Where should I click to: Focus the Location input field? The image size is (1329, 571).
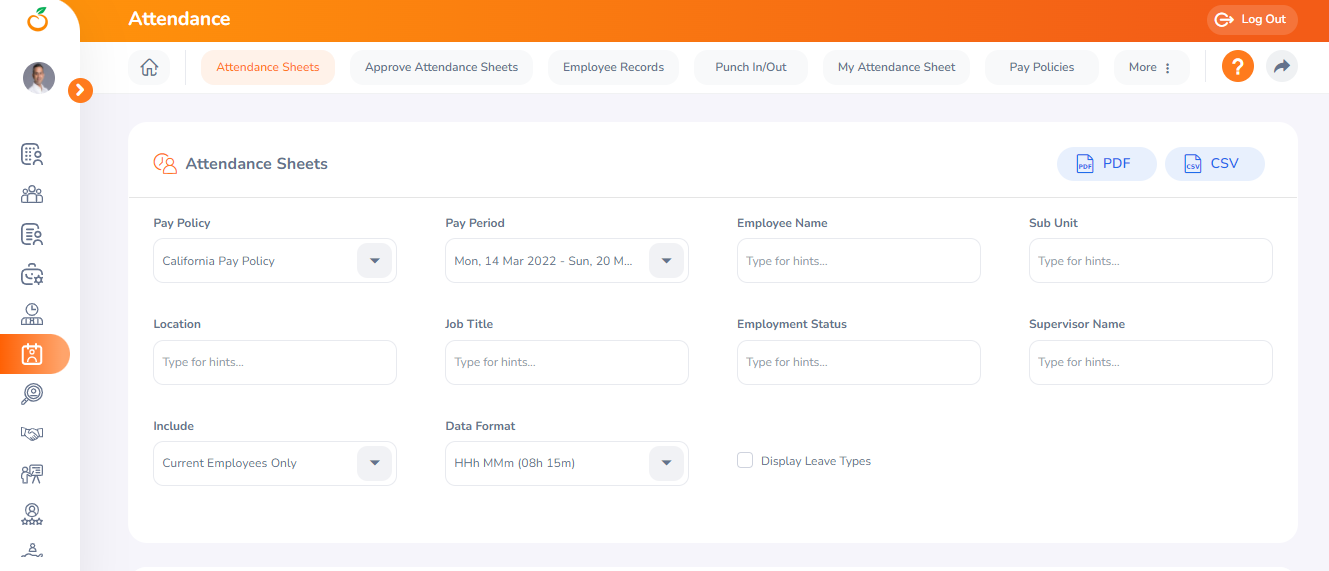tap(275, 362)
